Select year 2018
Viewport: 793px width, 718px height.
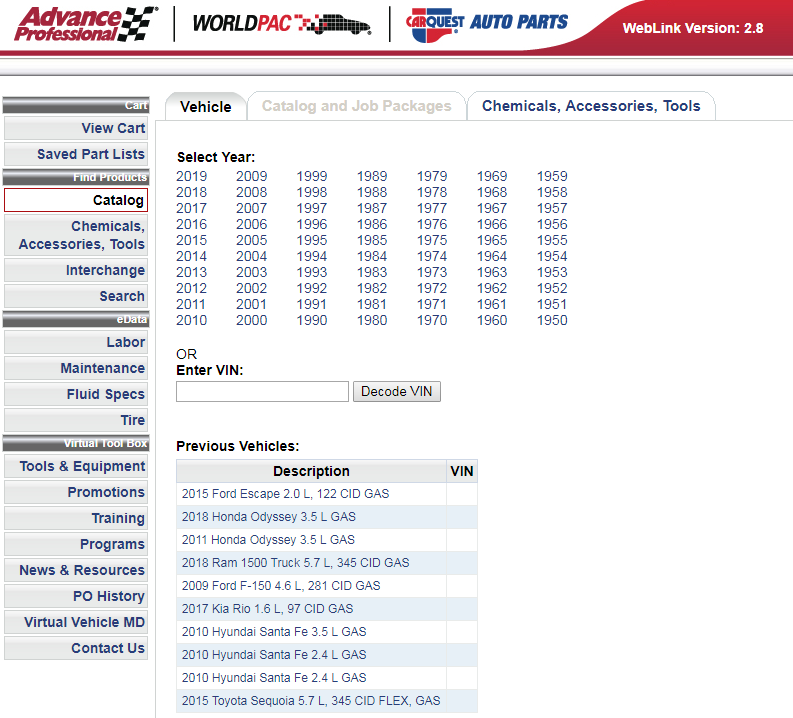click(191, 192)
